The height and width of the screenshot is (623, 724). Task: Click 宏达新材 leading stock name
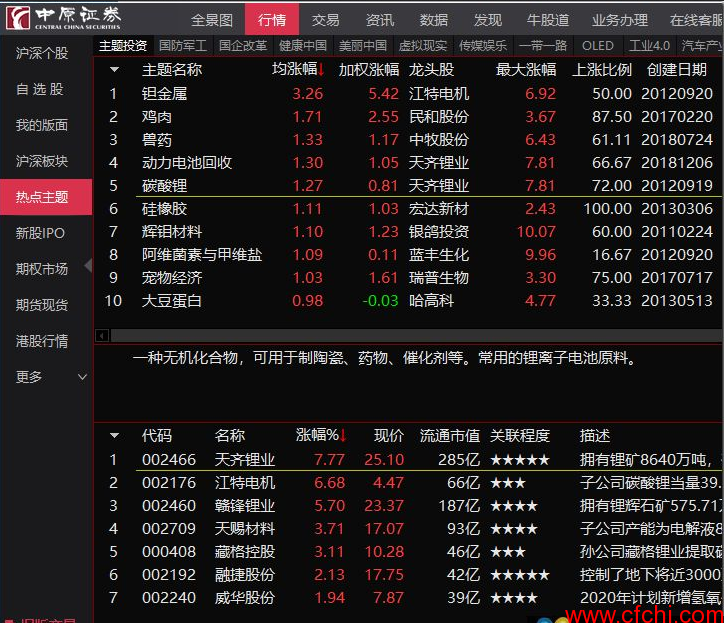pyautogui.click(x=439, y=209)
